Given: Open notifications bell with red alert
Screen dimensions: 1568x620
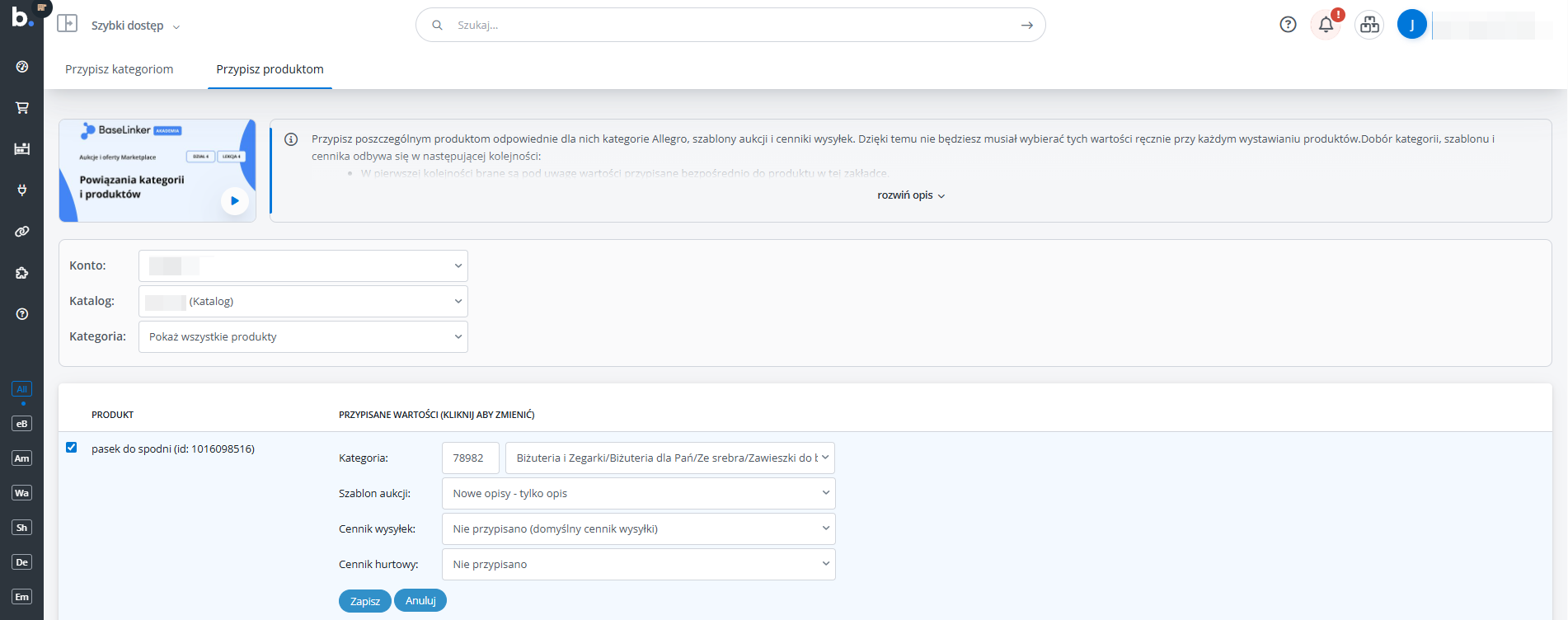Looking at the screenshot, I should (x=1326, y=25).
